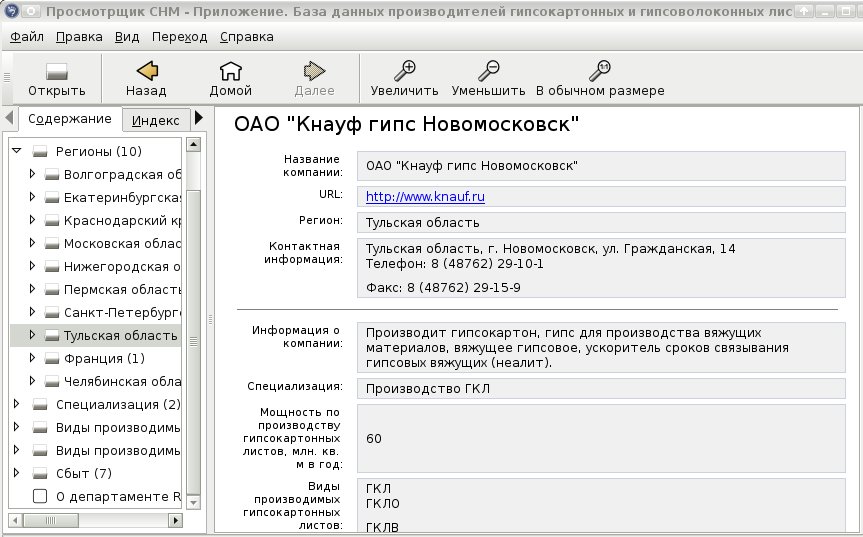This screenshot has width=863, height=537.
Task: Select О департаменте tree item
Action: (118, 497)
